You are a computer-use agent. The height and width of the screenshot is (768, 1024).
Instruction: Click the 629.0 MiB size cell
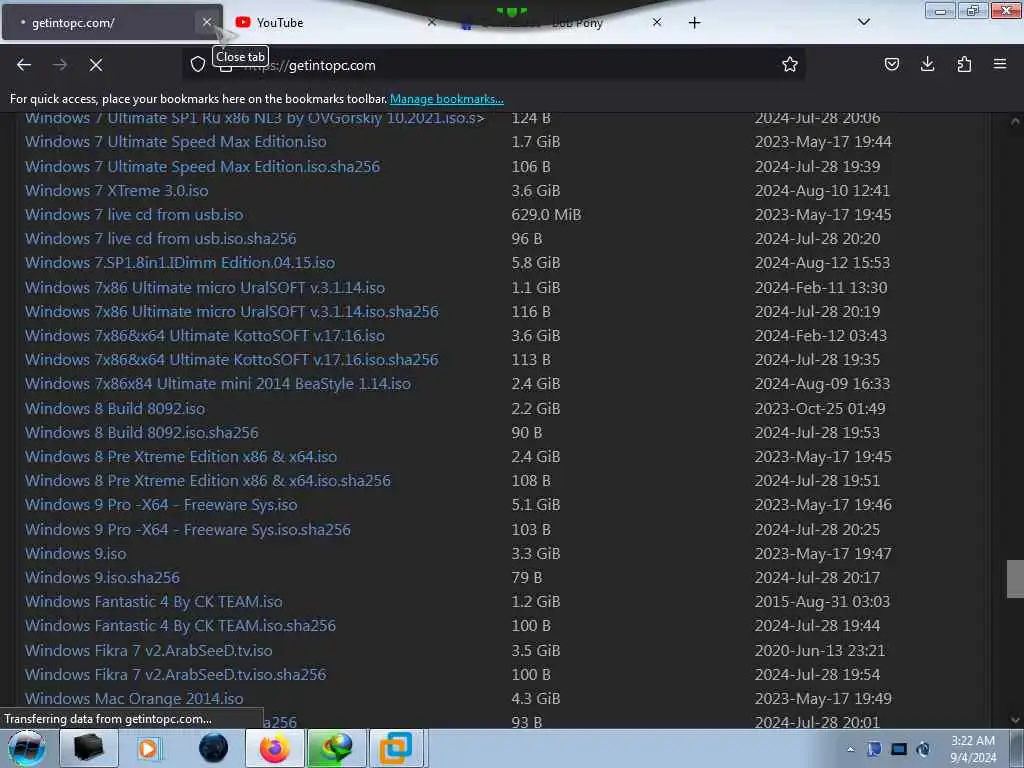click(546, 215)
